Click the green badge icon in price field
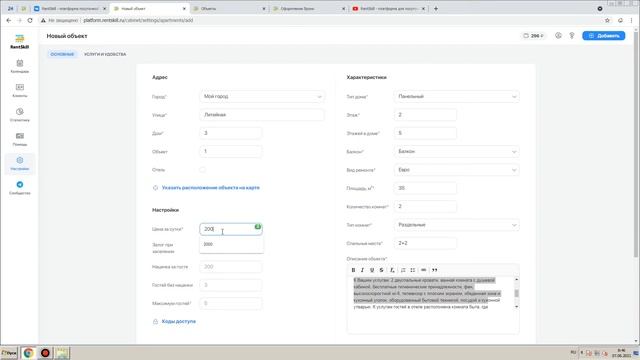This screenshot has height=360, width=640. click(258, 227)
